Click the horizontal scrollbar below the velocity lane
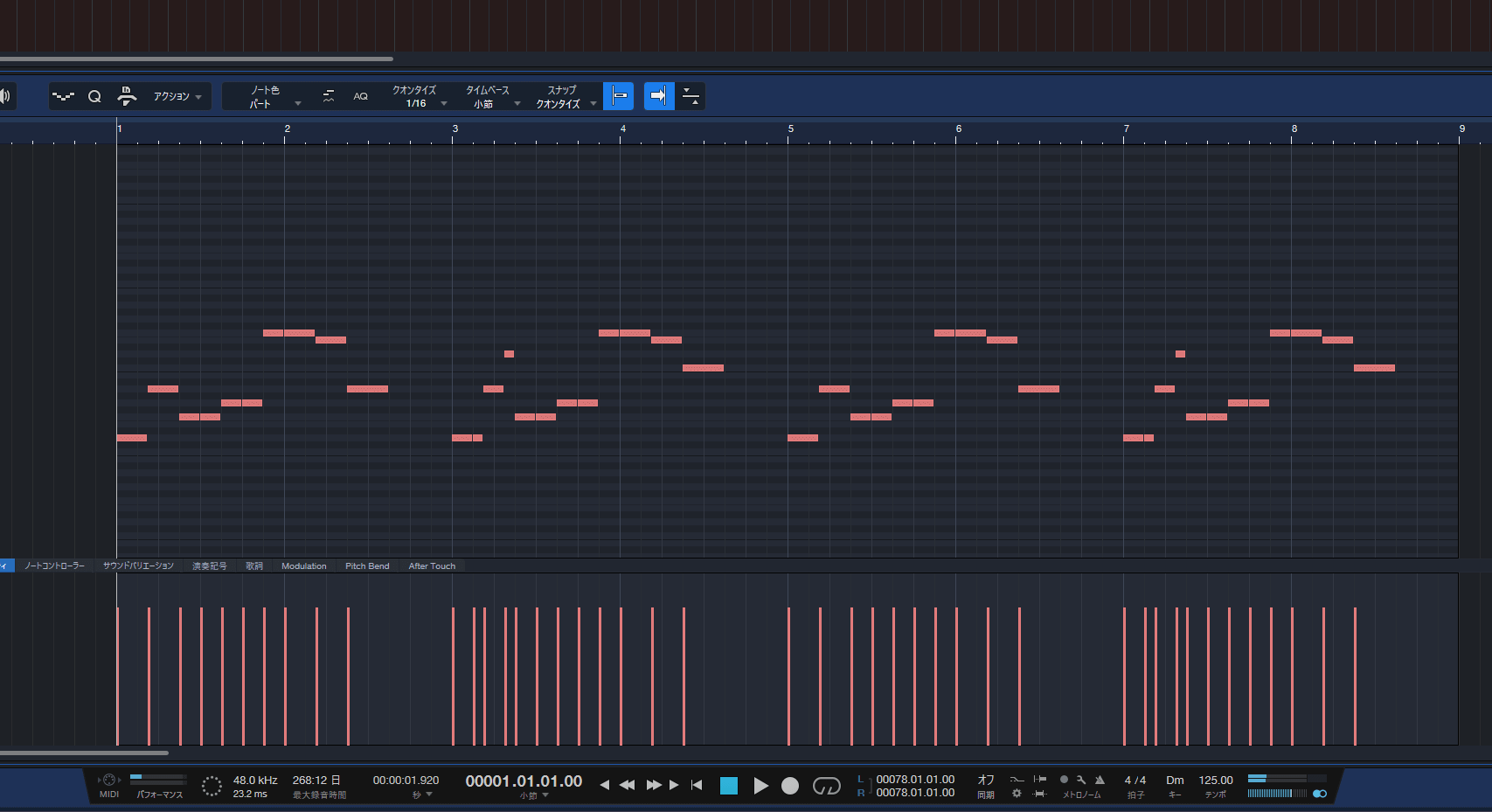The width and height of the screenshot is (1492, 812). 84,753
